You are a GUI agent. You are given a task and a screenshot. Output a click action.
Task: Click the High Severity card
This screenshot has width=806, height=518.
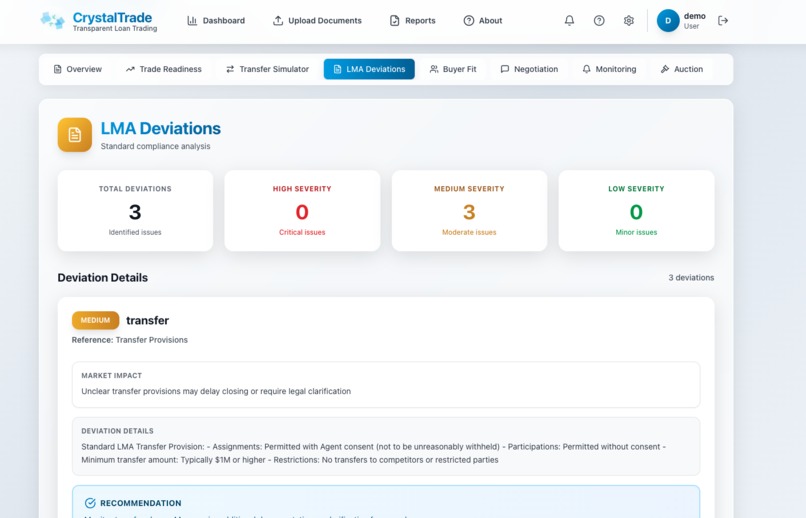click(302, 211)
